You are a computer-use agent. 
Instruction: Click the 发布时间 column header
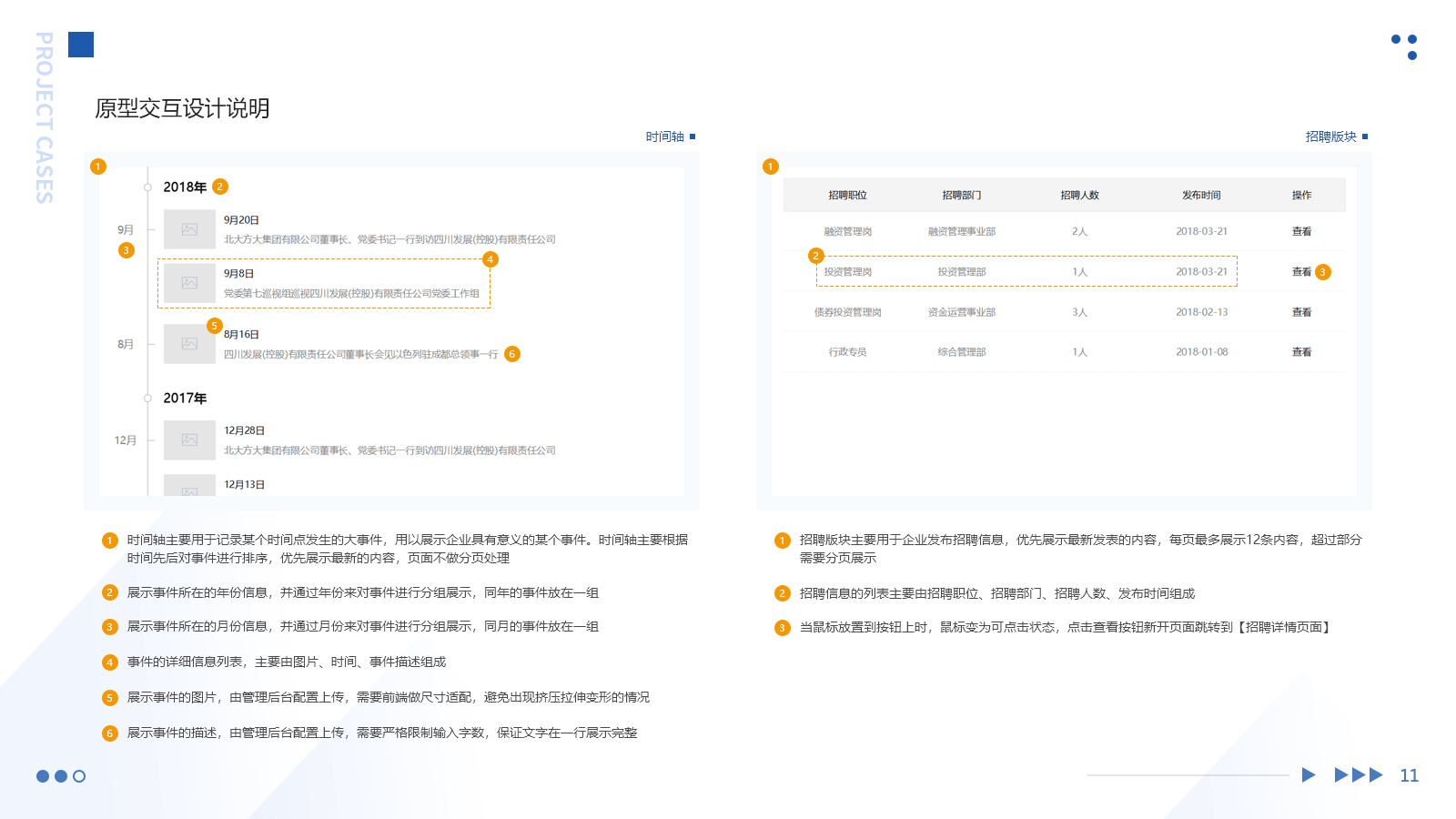pos(1201,196)
